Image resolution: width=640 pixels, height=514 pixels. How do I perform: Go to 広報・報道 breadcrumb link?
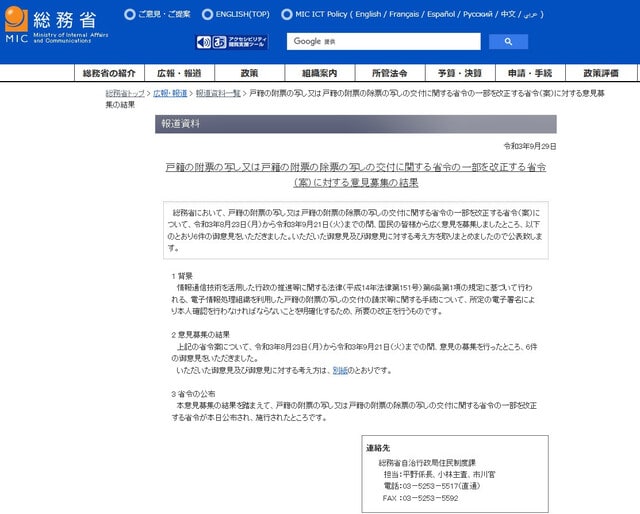[x=170, y=93]
